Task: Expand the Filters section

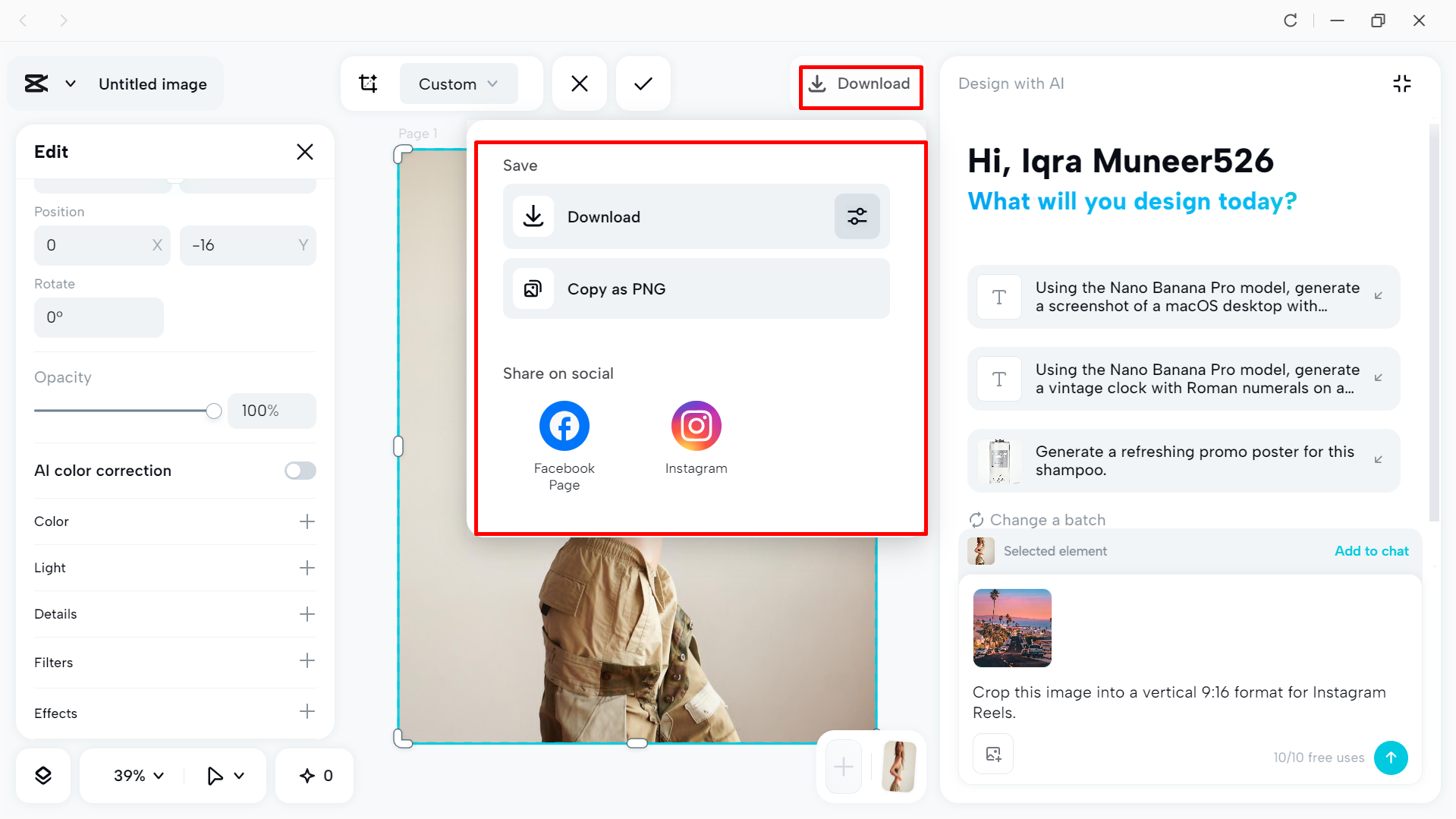Action: [x=307, y=661]
